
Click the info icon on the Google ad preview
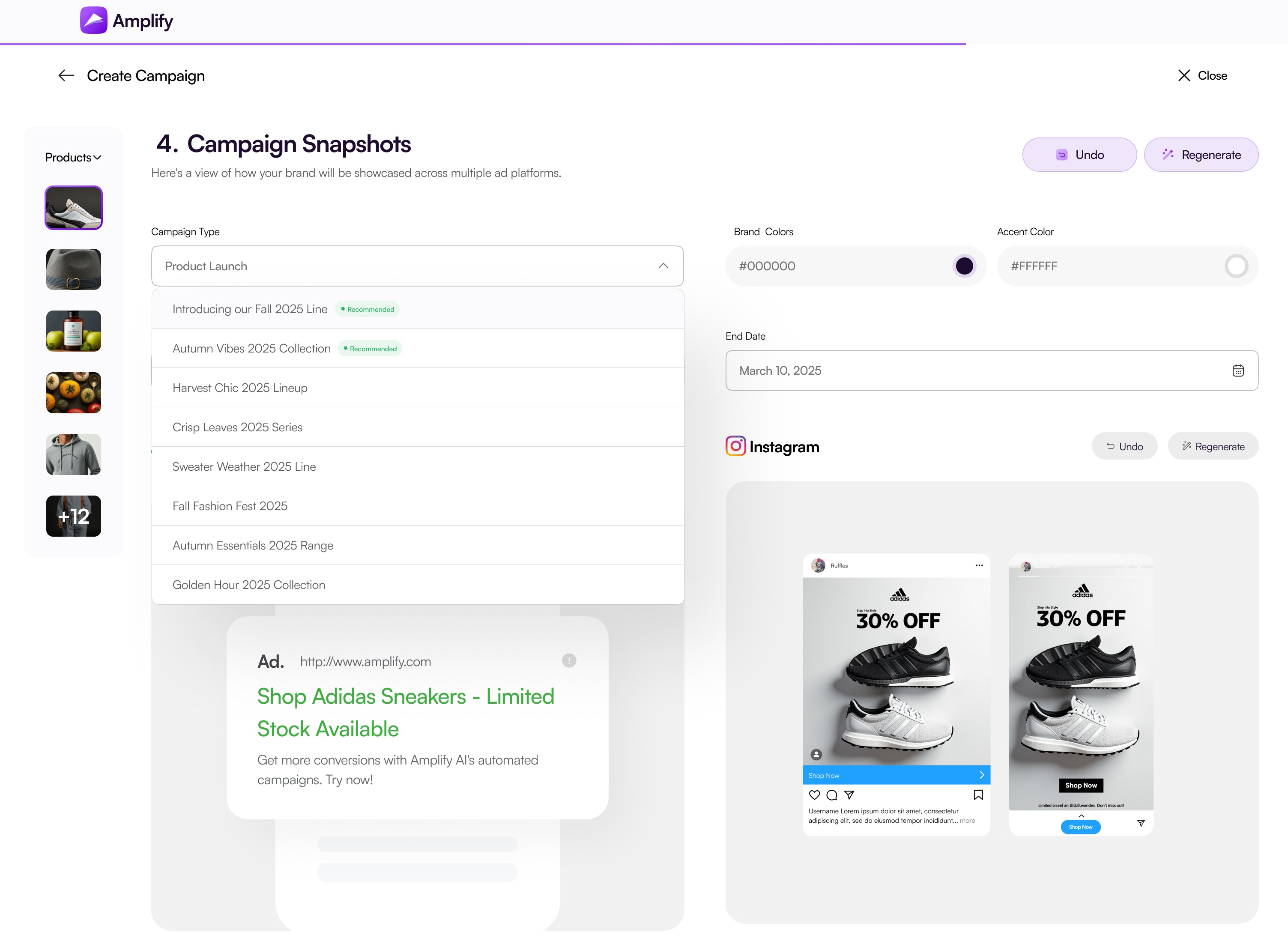[x=568, y=660]
